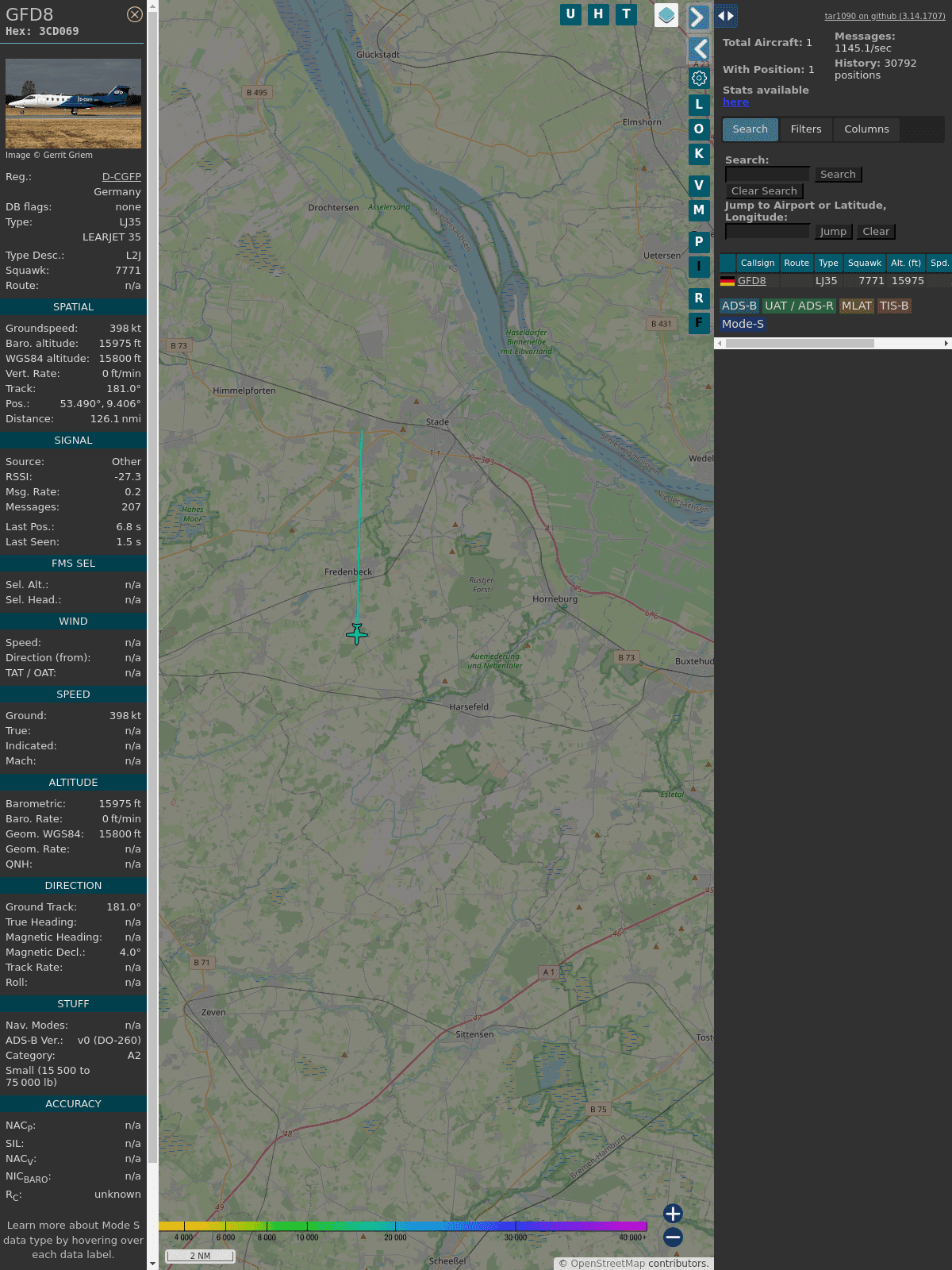Viewport: 952px width, 1270px height.
Task: Click the Jump button
Action: [833, 232]
